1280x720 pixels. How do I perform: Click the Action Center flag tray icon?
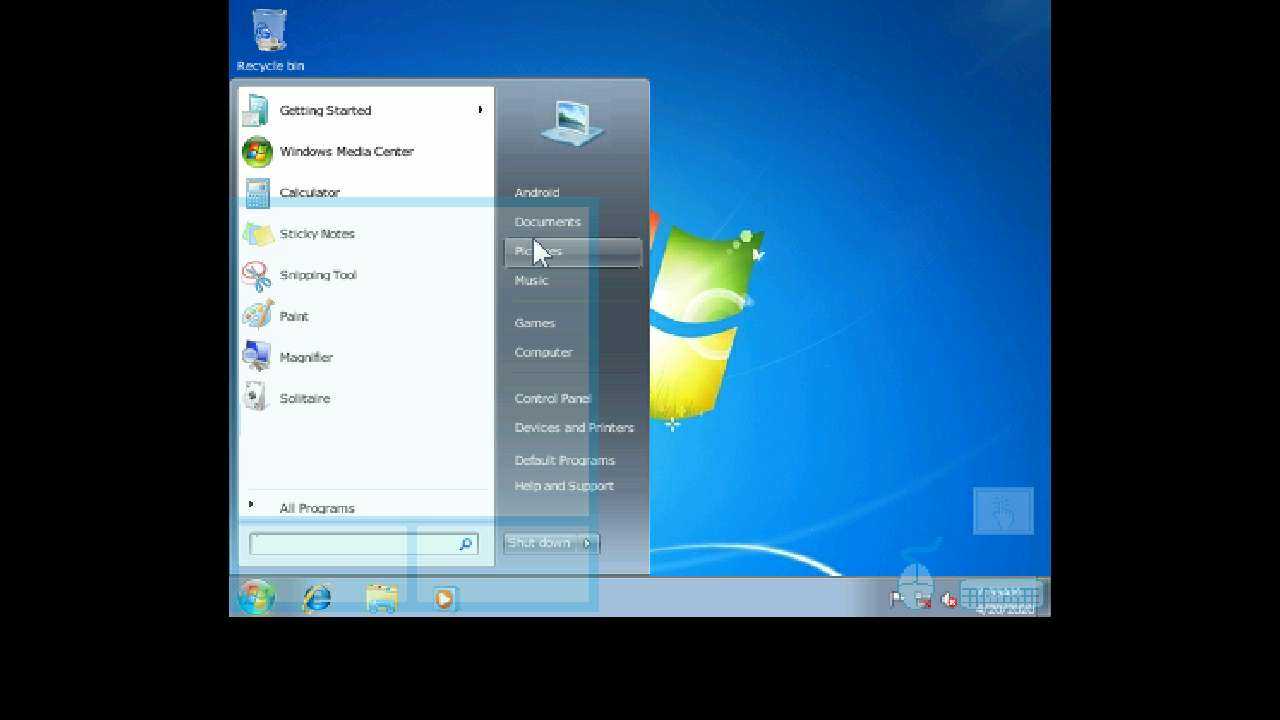tap(897, 599)
